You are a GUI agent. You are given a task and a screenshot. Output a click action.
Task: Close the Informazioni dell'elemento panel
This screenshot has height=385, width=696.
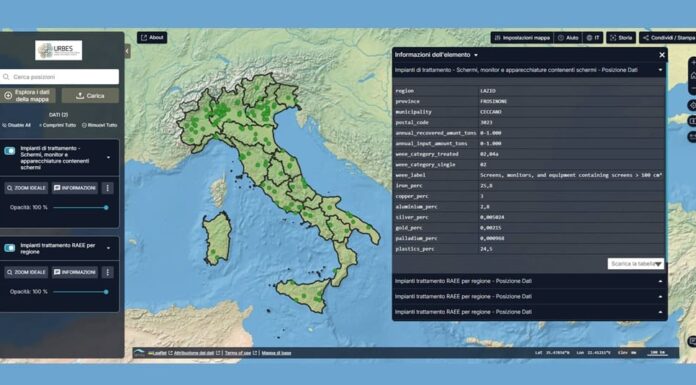pos(662,55)
